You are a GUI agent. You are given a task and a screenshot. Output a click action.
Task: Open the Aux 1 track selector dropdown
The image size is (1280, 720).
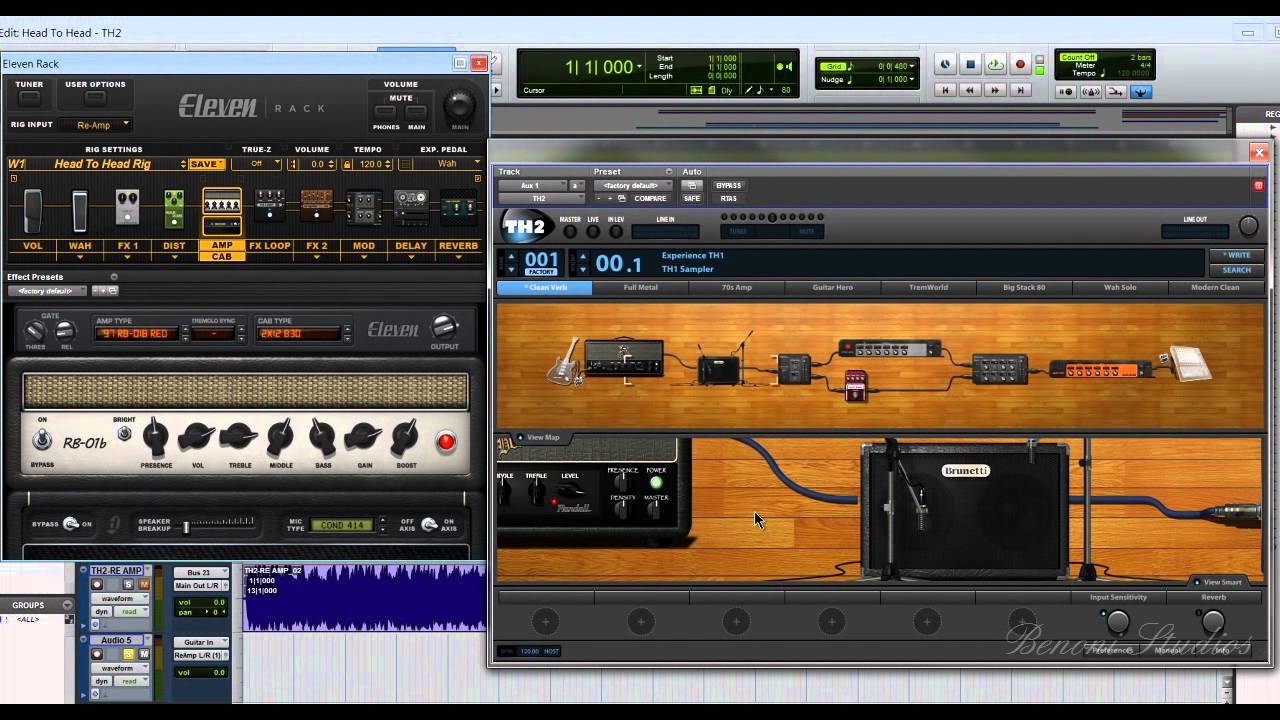(532, 185)
